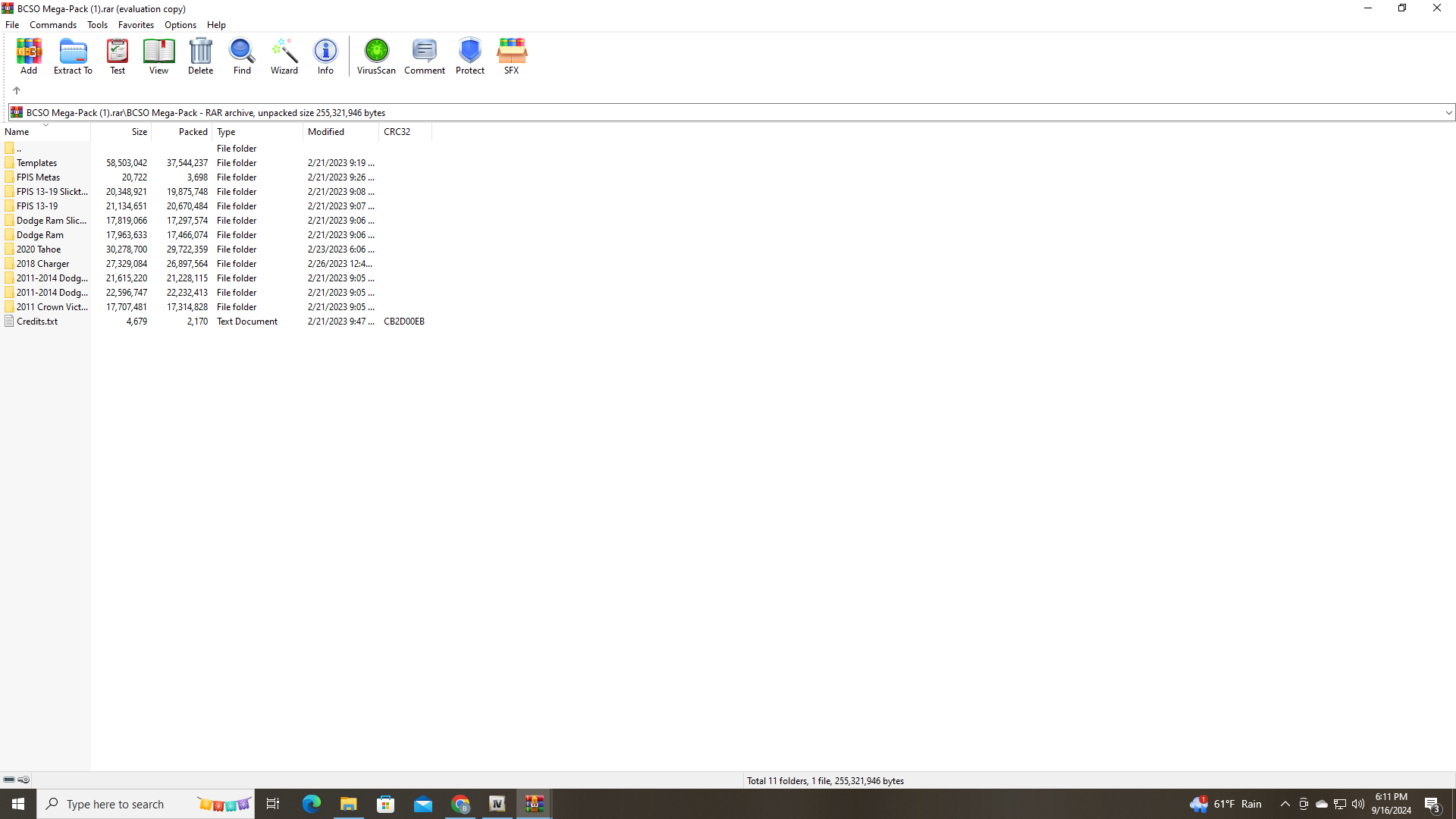Click the Comment toolbar icon
Image resolution: width=1456 pixels, height=819 pixels.
point(424,56)
